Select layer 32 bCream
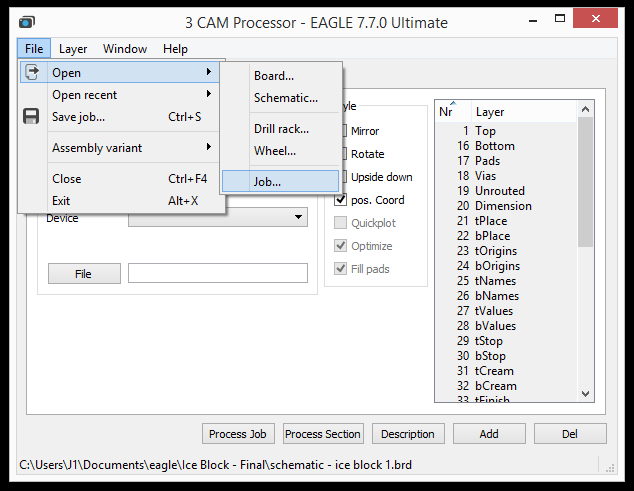634x491 pixels. tap(506, 385)
